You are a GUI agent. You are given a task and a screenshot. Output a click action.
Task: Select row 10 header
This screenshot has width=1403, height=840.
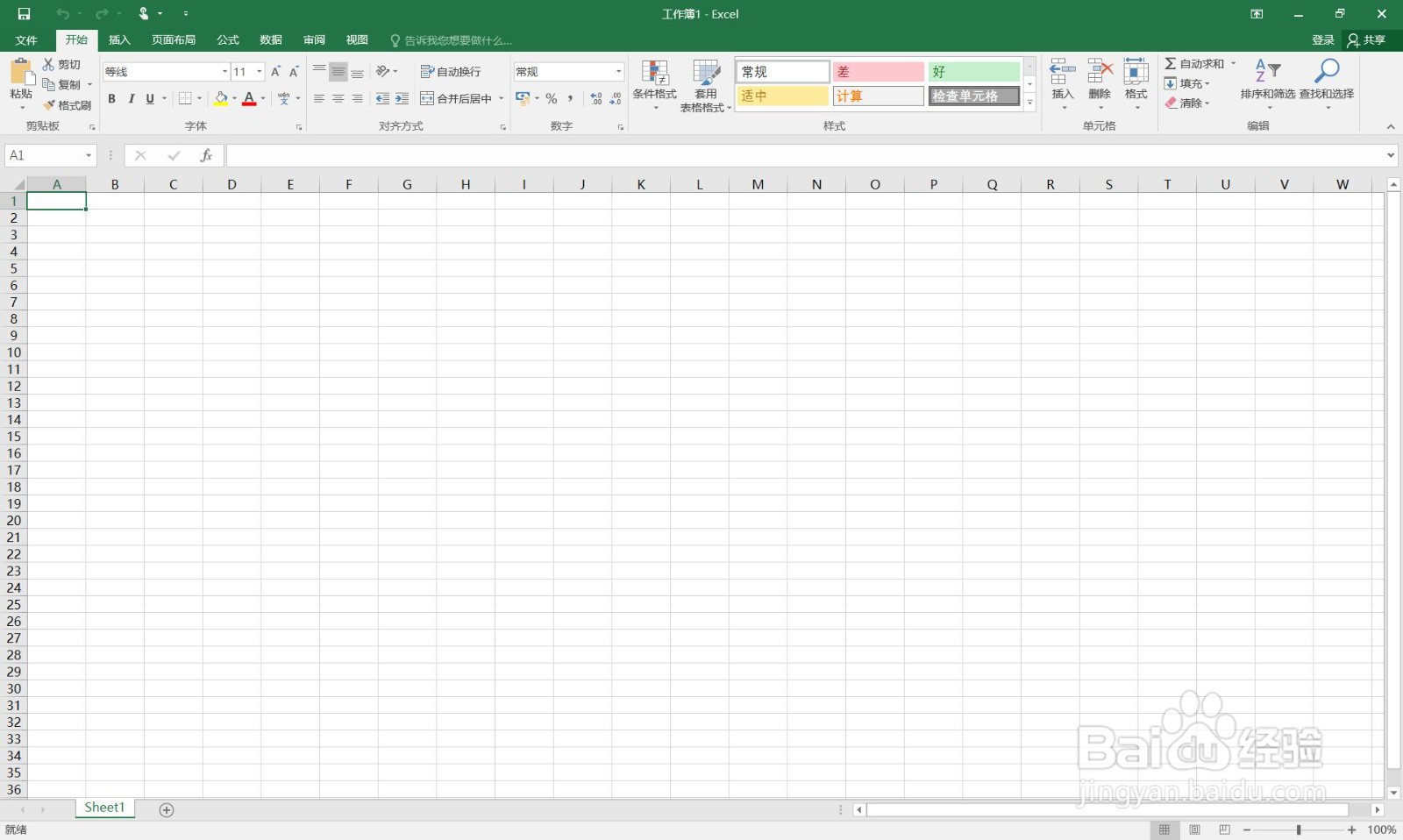[x=14, y=352]
